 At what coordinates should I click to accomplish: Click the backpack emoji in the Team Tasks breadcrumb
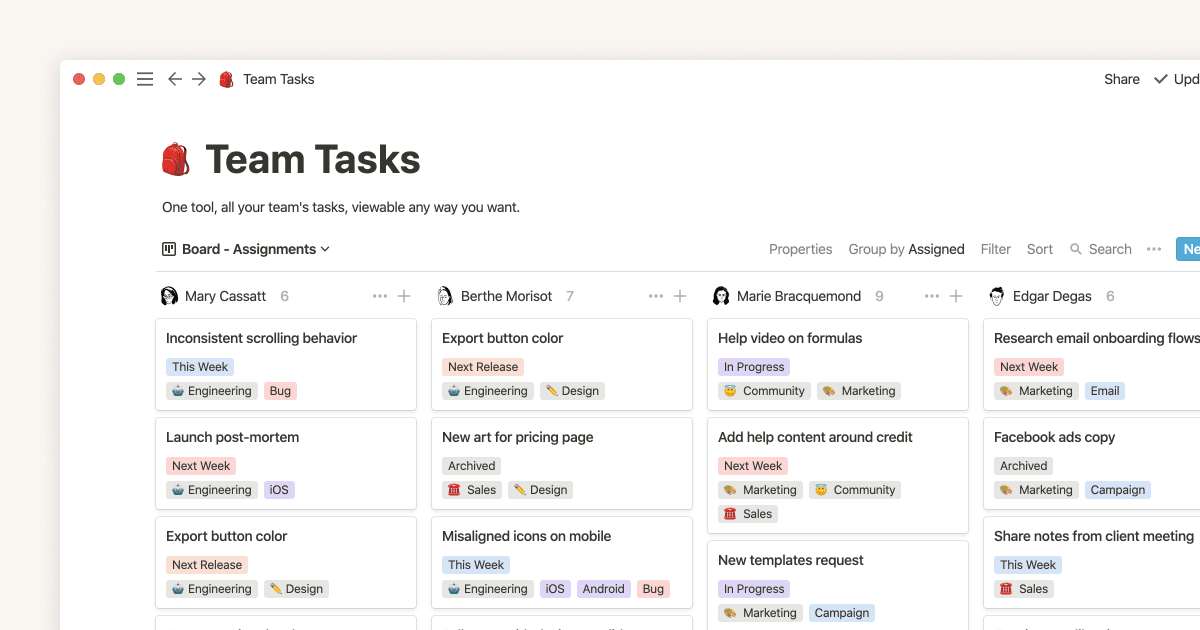(225, 78)
